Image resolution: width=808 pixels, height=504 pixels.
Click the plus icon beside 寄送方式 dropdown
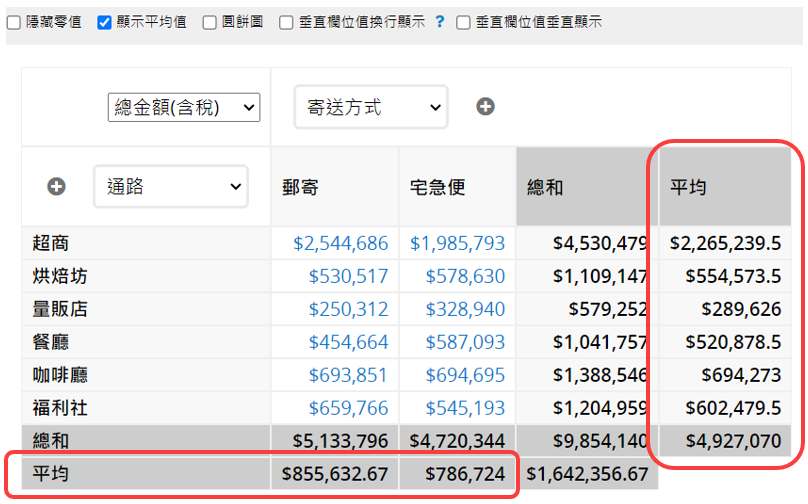click(485, 106)
